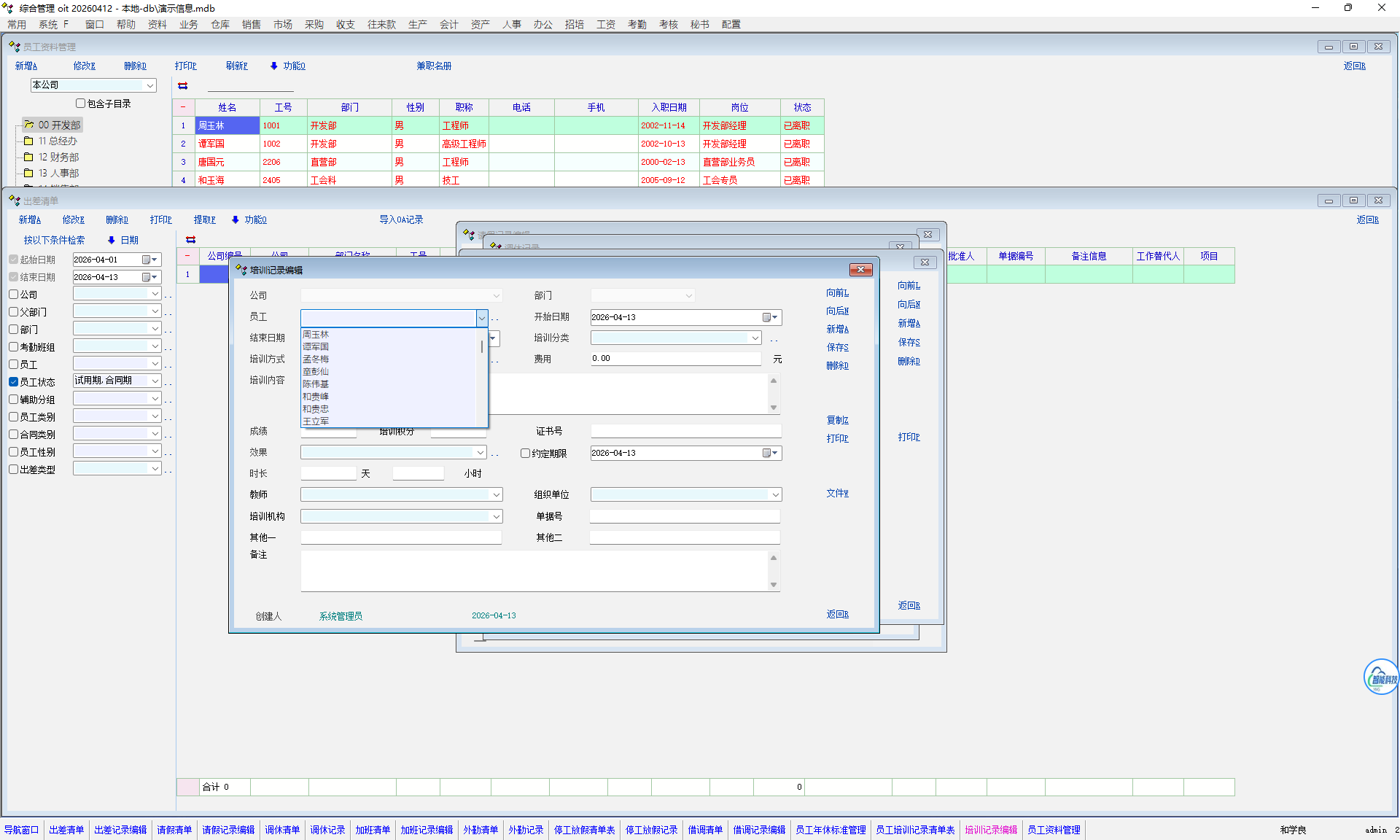The width and height of the screenshot is (1400, 840).
Task: Enable the 包含子目录 checkbox
Action: (81, 104)
